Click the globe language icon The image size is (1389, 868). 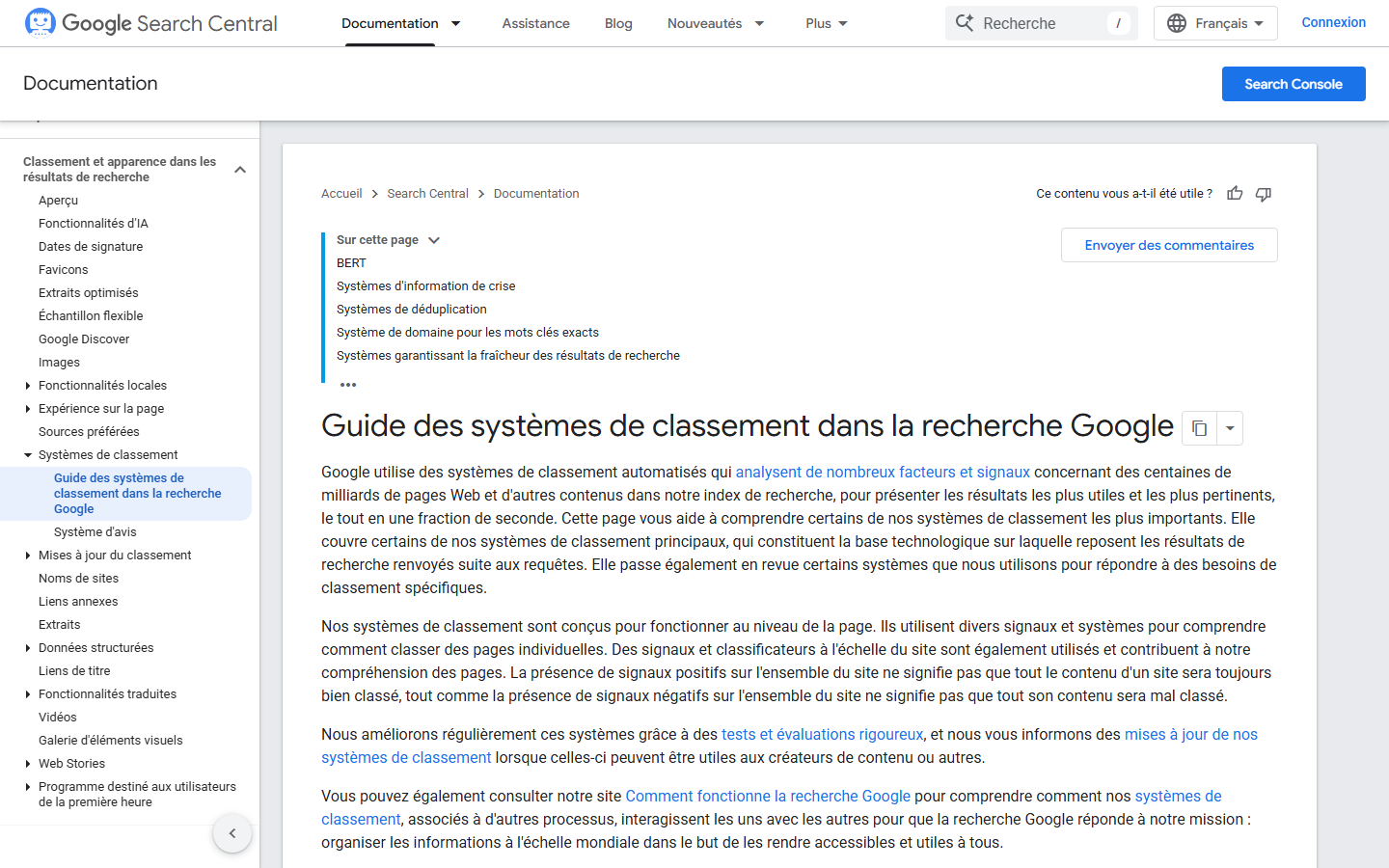point(1177,23)
